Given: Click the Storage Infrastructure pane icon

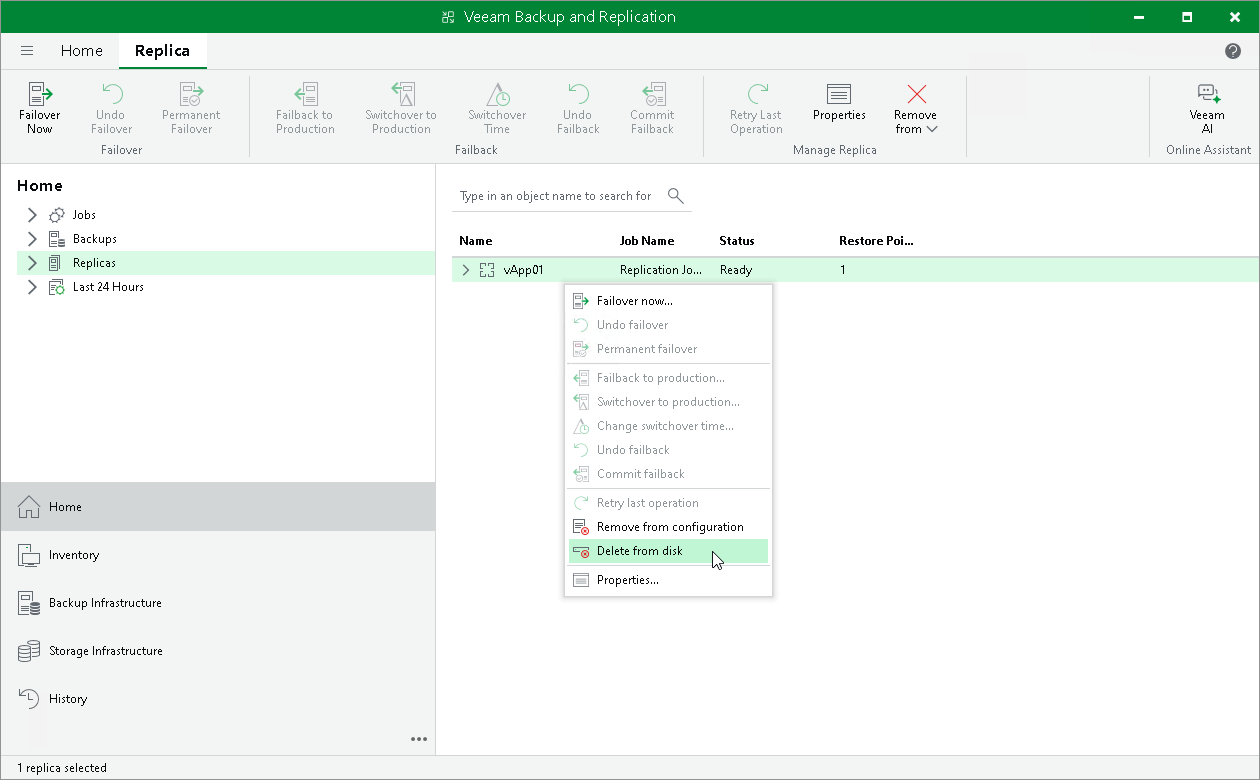Looking at the screenshot, I should 30,651.
